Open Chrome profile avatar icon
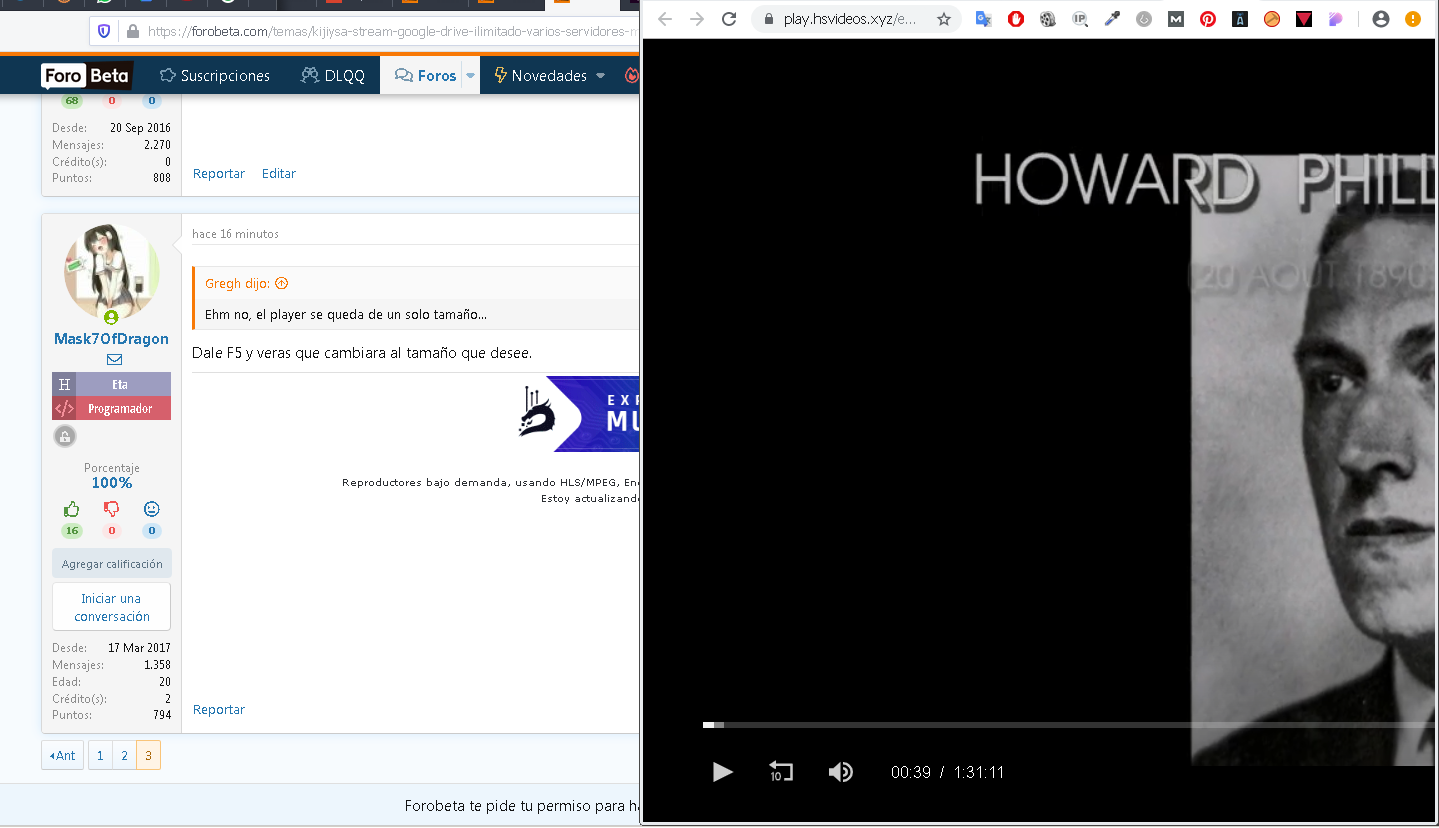 [x=1381, y=19]
